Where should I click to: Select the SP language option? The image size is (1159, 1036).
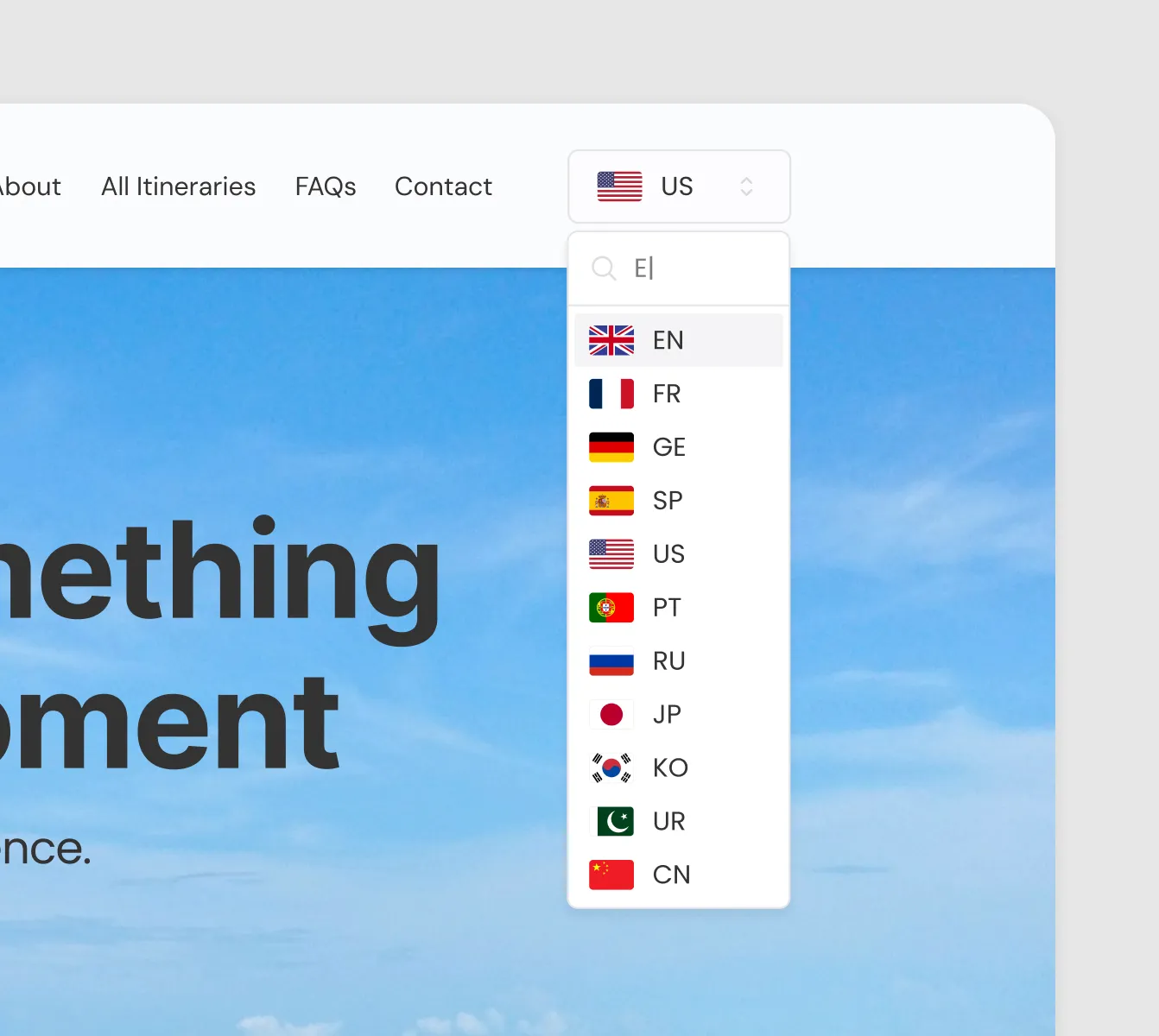click(x=679, y=501)
